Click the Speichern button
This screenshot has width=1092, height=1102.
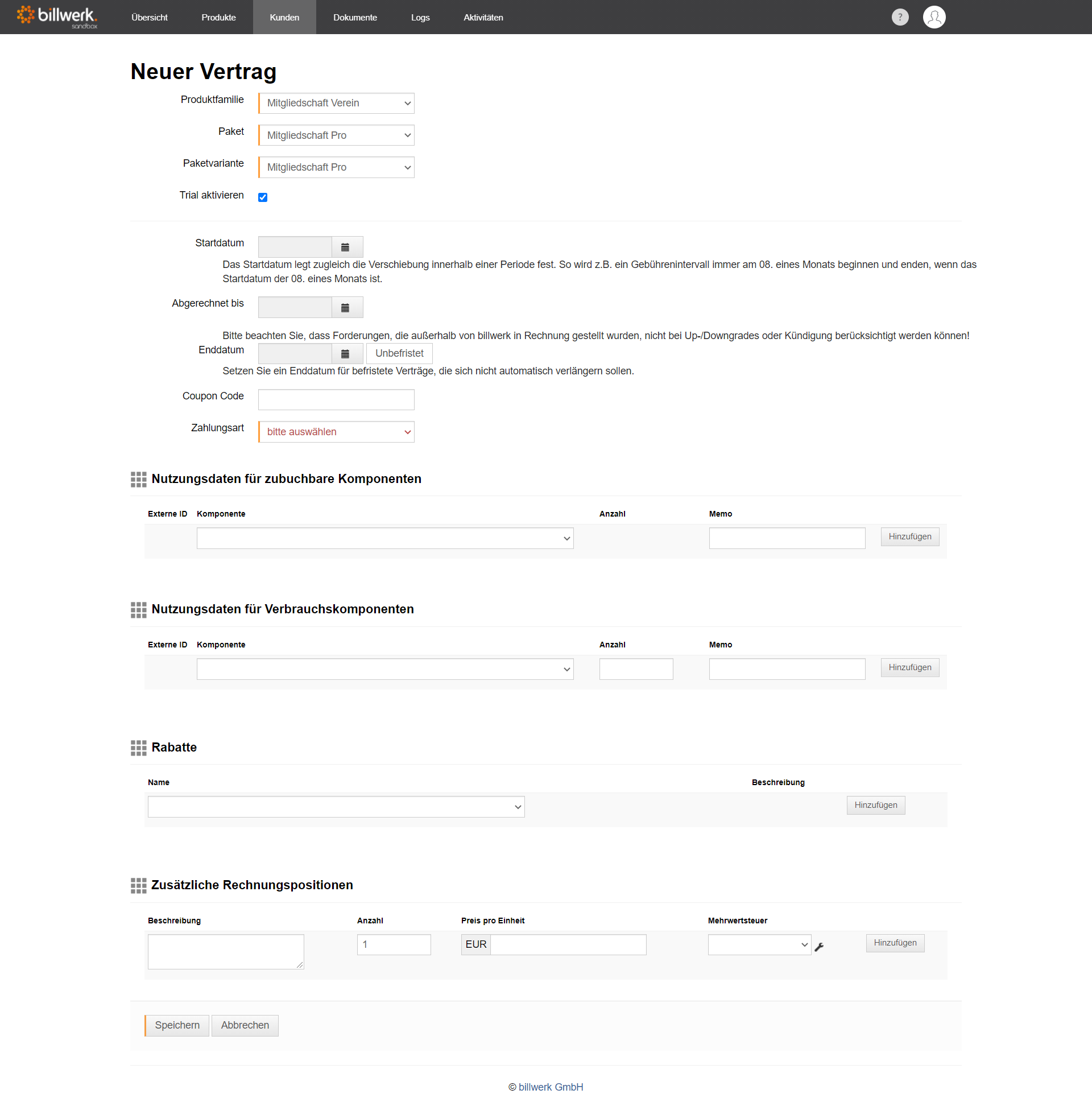(177, 1025)
